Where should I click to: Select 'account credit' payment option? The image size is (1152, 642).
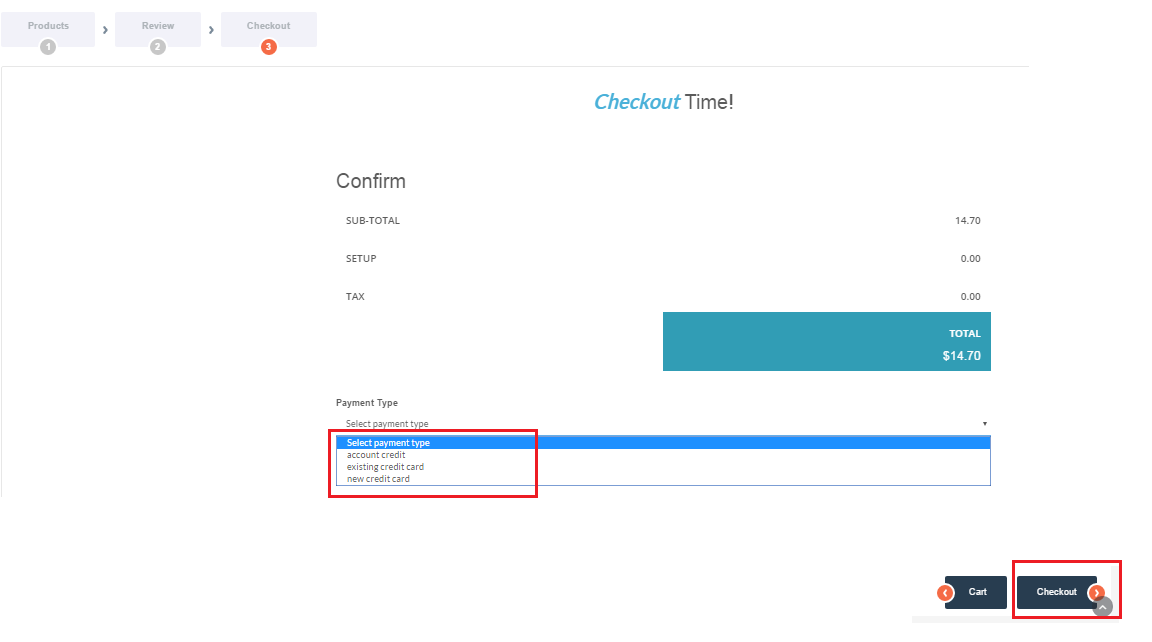376,455
